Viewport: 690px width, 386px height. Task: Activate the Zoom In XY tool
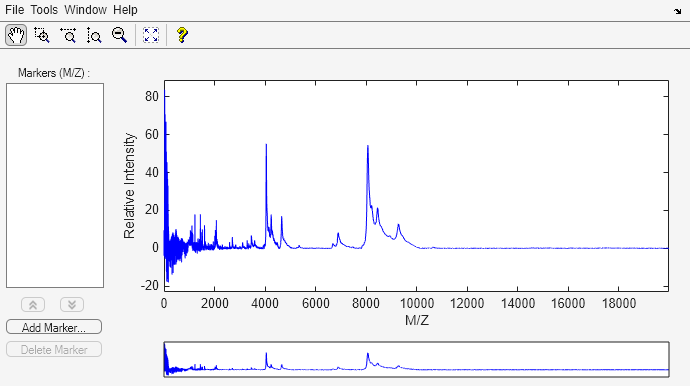click(x=42, y=35)
